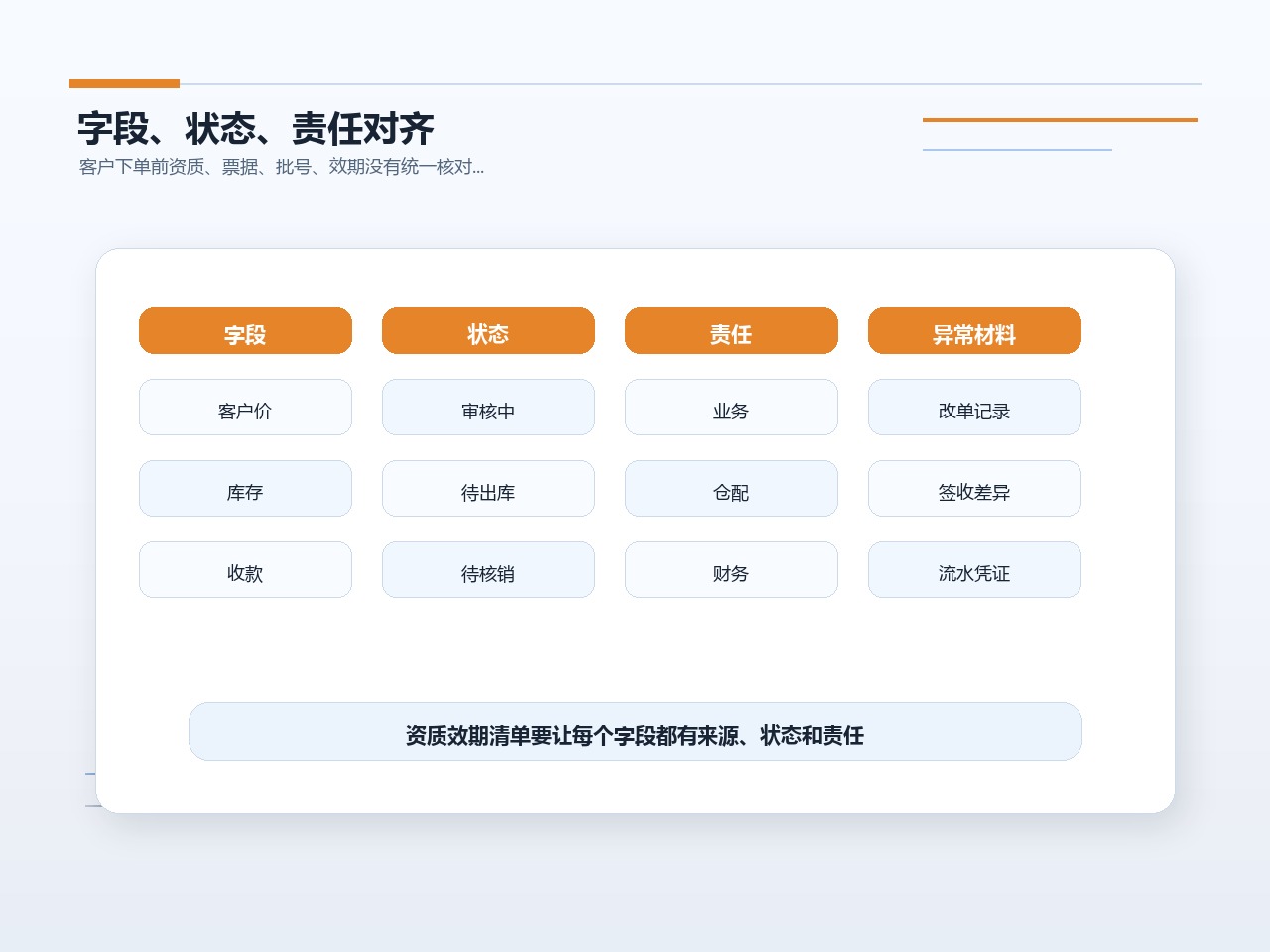Click the 责任 column header
The height and width of the screenshot is (952, 1270).
click(x=731, y=330)
